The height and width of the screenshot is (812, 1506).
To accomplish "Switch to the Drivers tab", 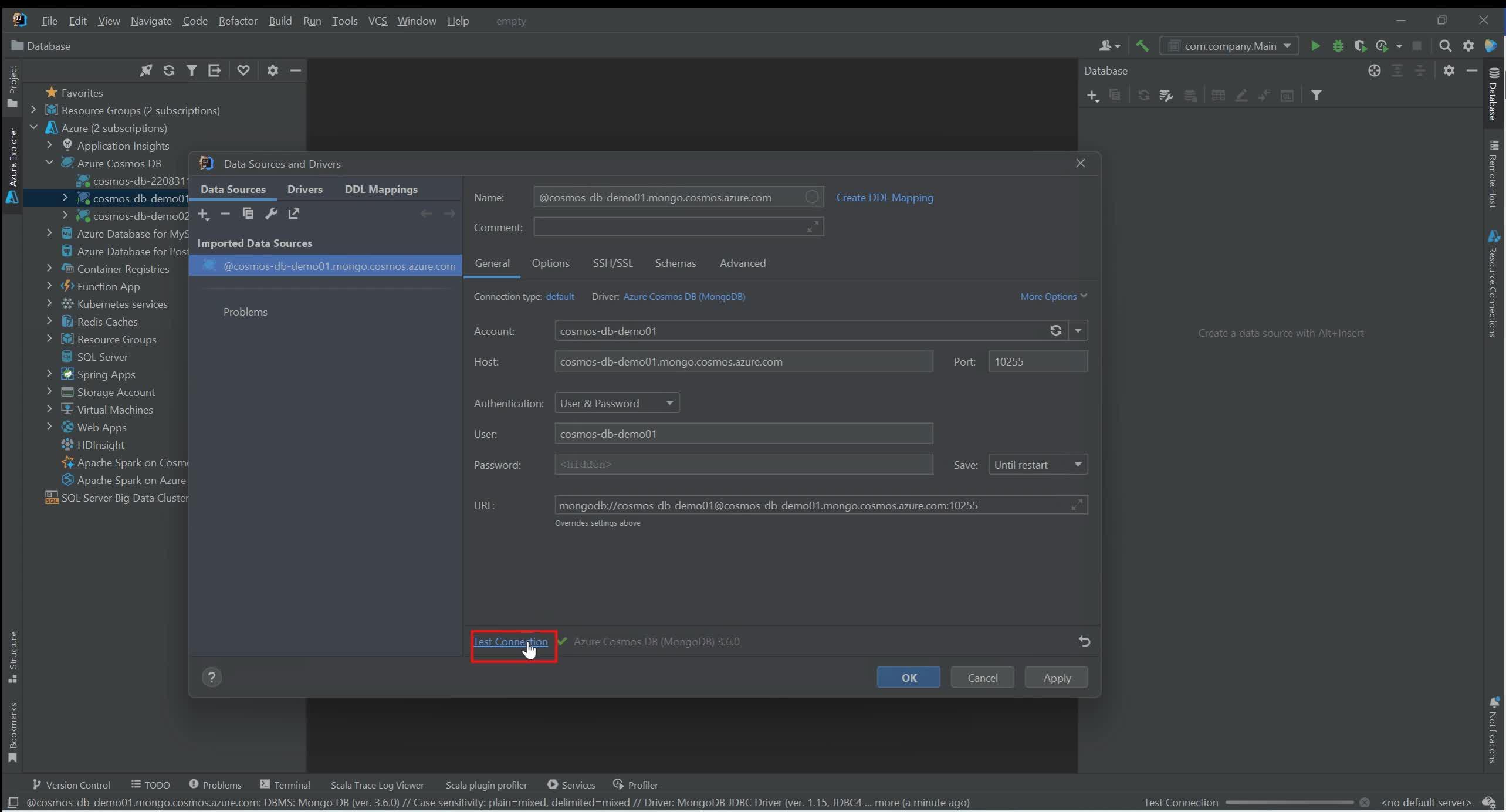I will tap(305, 189).
